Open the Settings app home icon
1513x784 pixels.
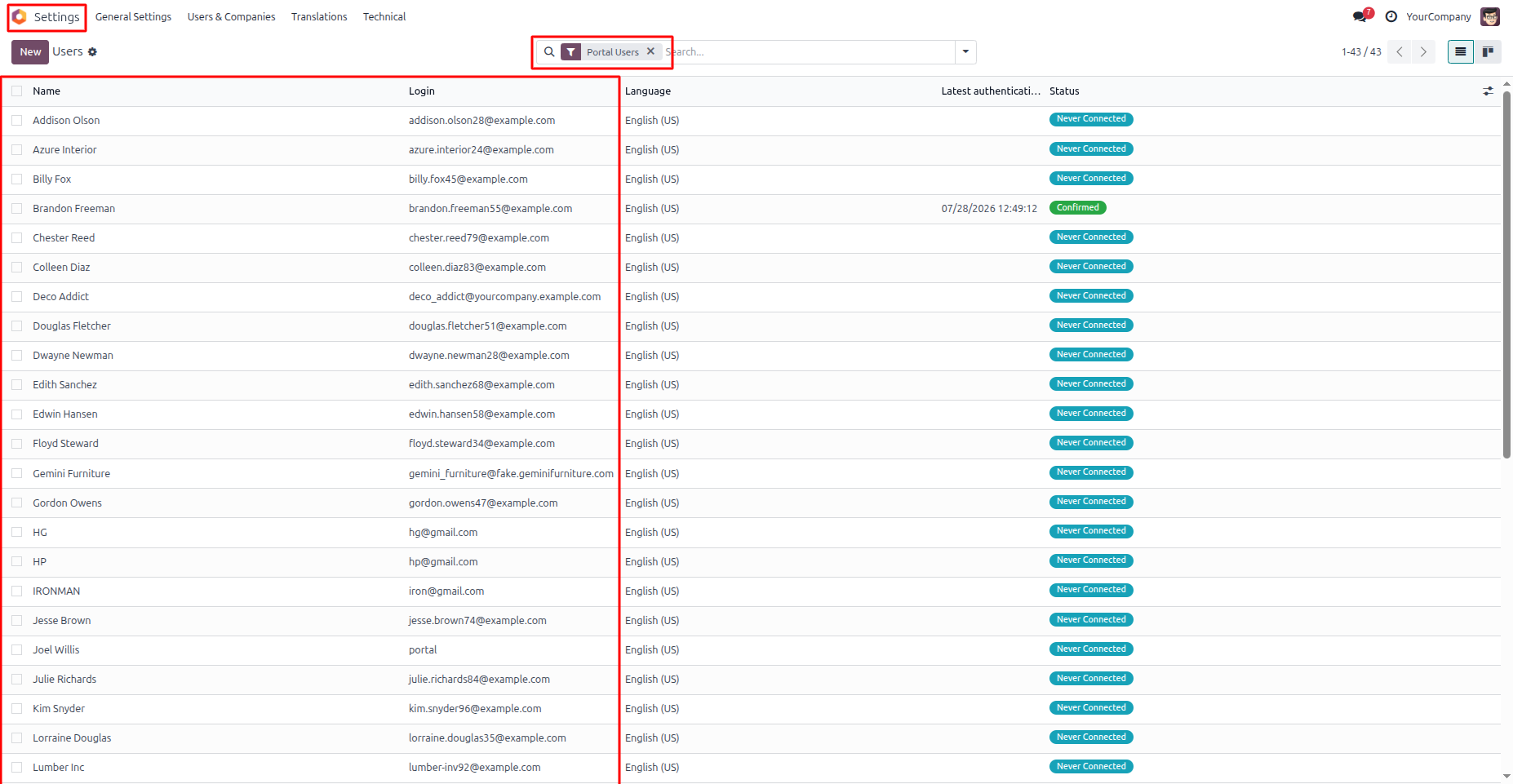point(19,16)
